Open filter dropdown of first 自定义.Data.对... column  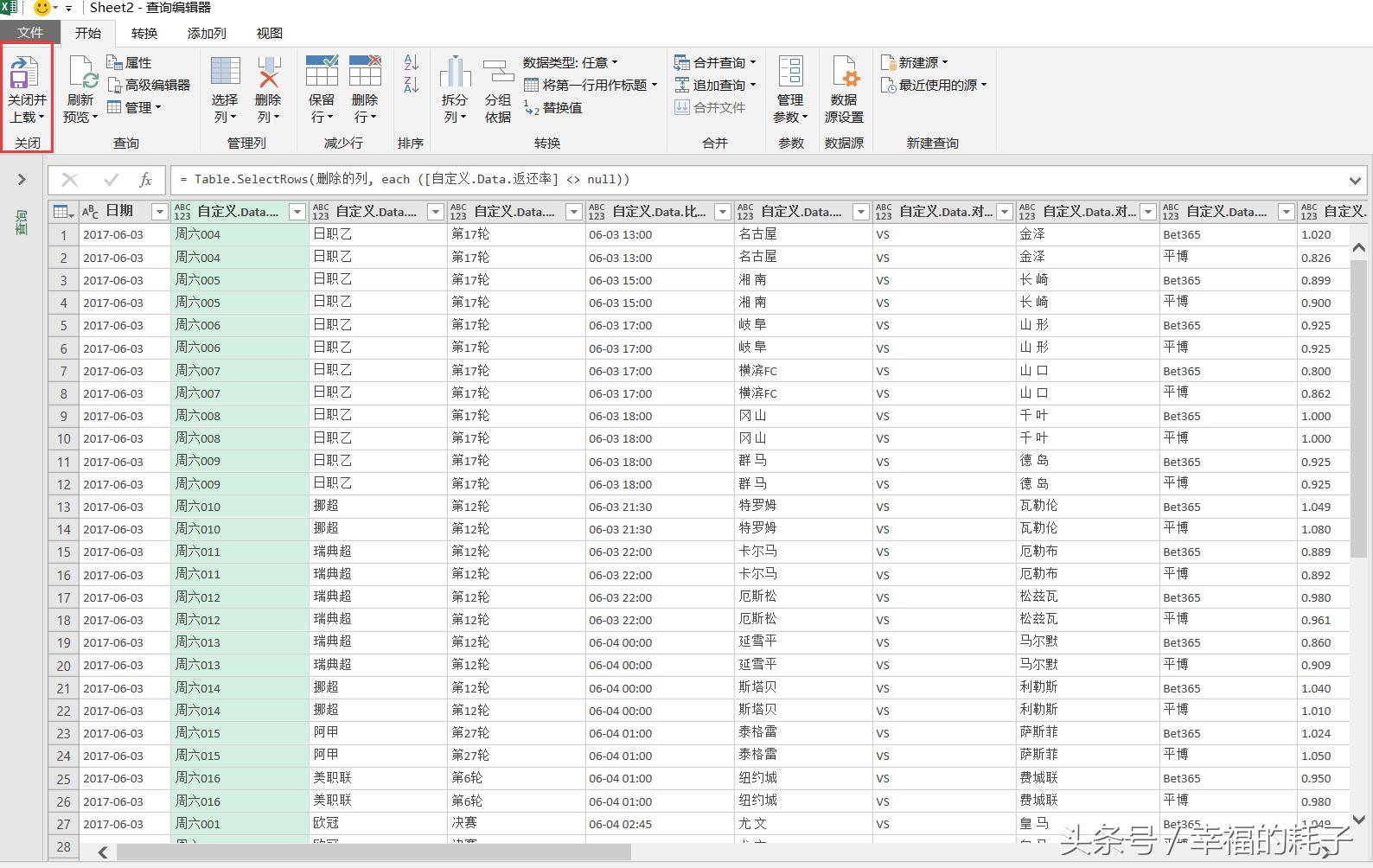pyautogui.click(x=1005, y=212)
